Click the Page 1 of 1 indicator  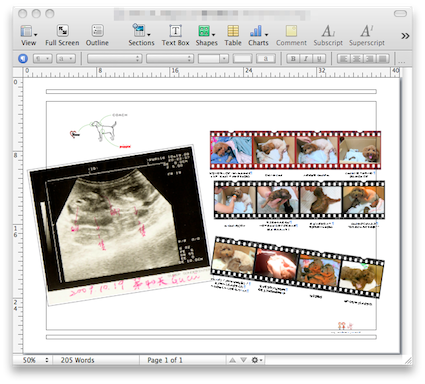165,360
